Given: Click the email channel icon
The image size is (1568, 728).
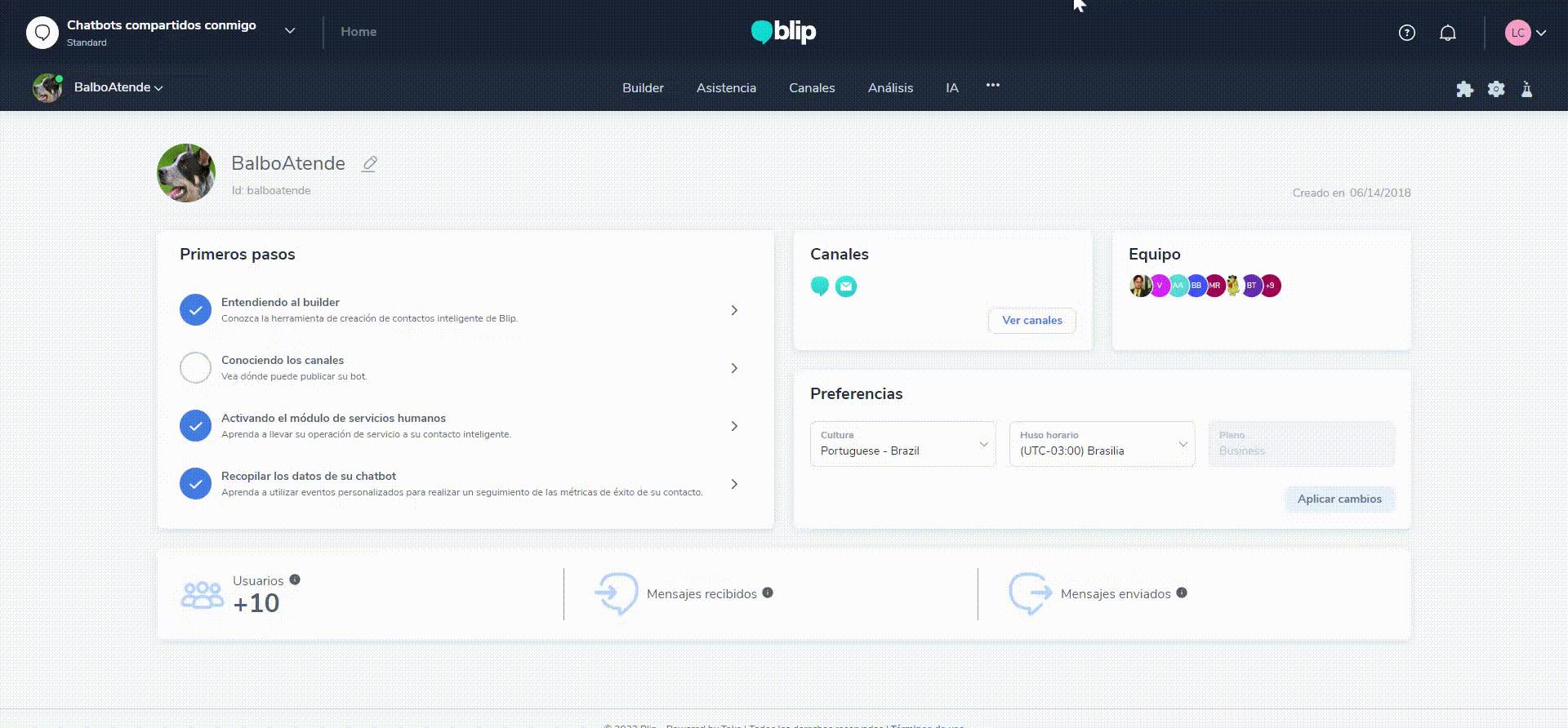Looking at the screenshot, I should (846, 286).
